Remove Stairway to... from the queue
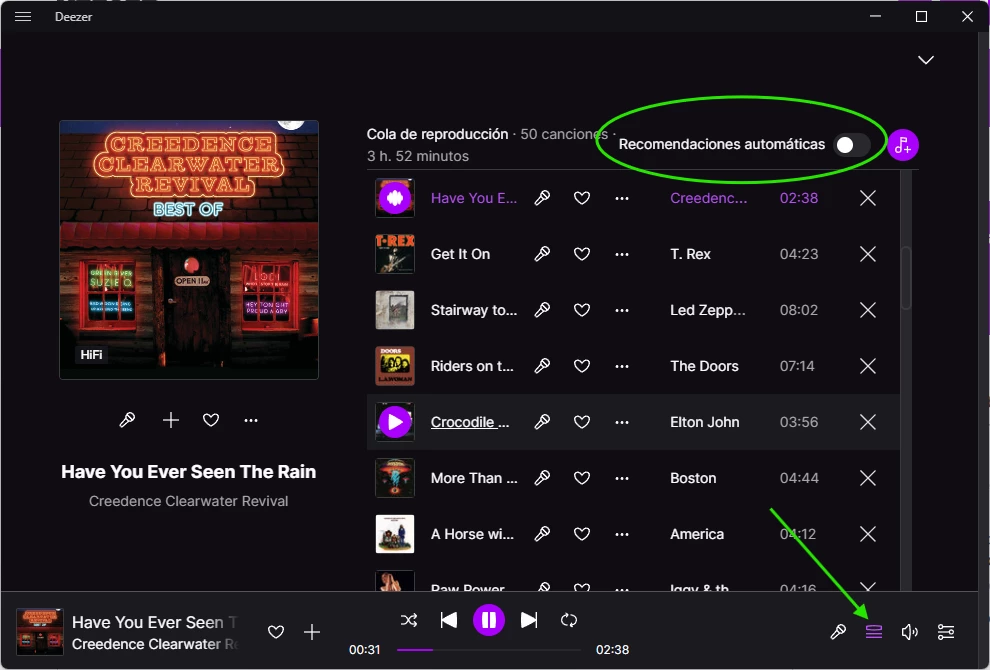The width and height of the screenshot is (990, 670). pyautogui.click(x=868, y=310)
